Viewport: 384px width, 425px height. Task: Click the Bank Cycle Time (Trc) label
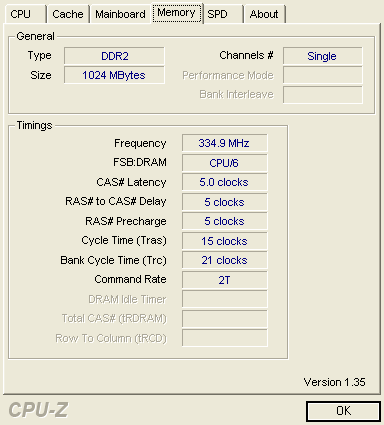click(x=113, y=260)
